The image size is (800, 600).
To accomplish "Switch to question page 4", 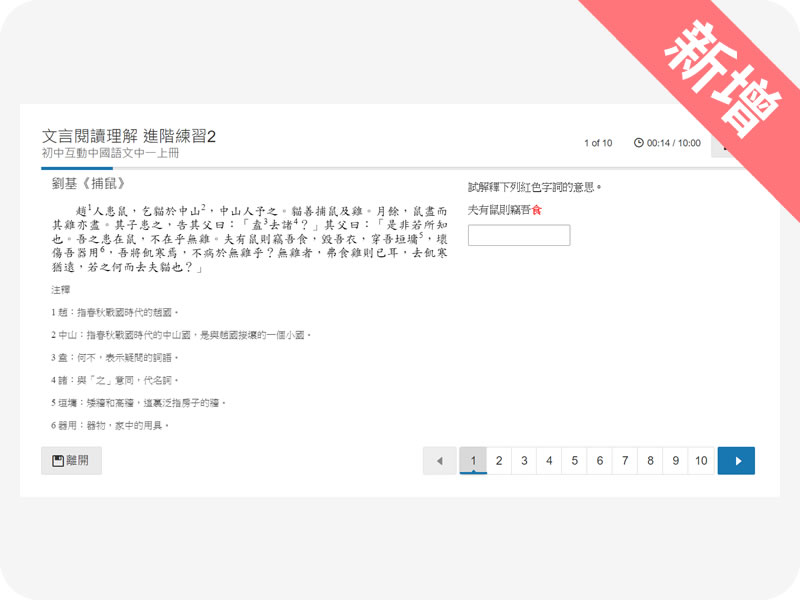I will (549, 461).
